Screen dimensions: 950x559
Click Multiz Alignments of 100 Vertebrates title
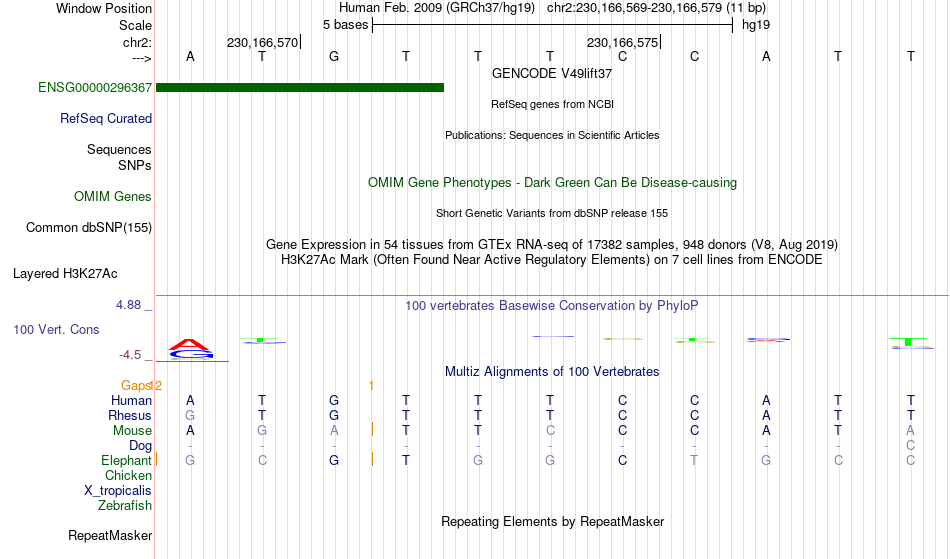pos(552,372)
